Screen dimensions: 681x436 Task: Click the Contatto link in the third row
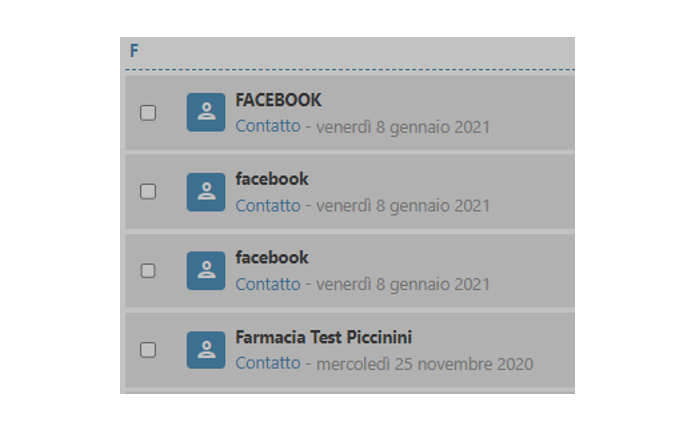pyautogui.click(x=267, y=285)
